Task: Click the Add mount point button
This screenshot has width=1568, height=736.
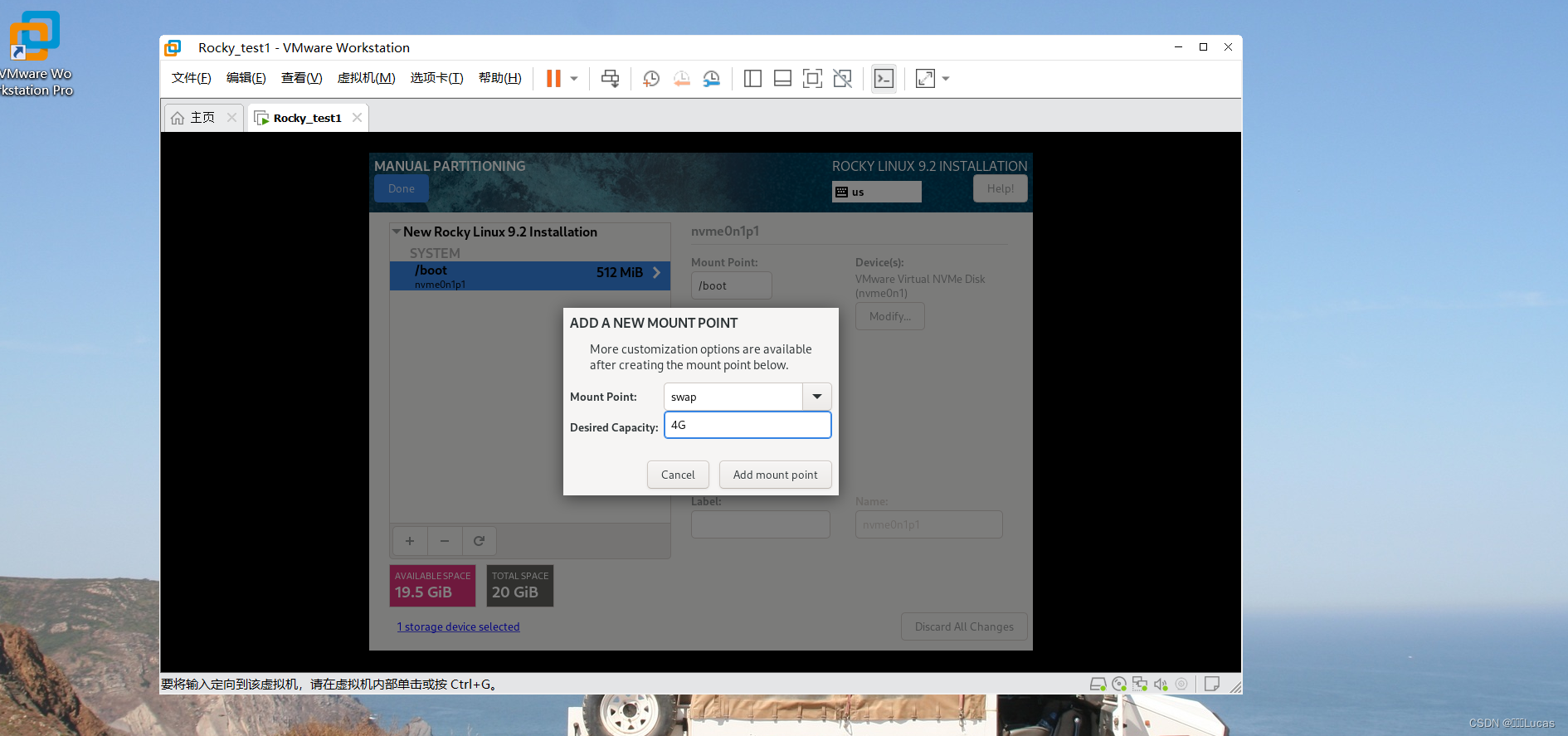Action: 775,475
